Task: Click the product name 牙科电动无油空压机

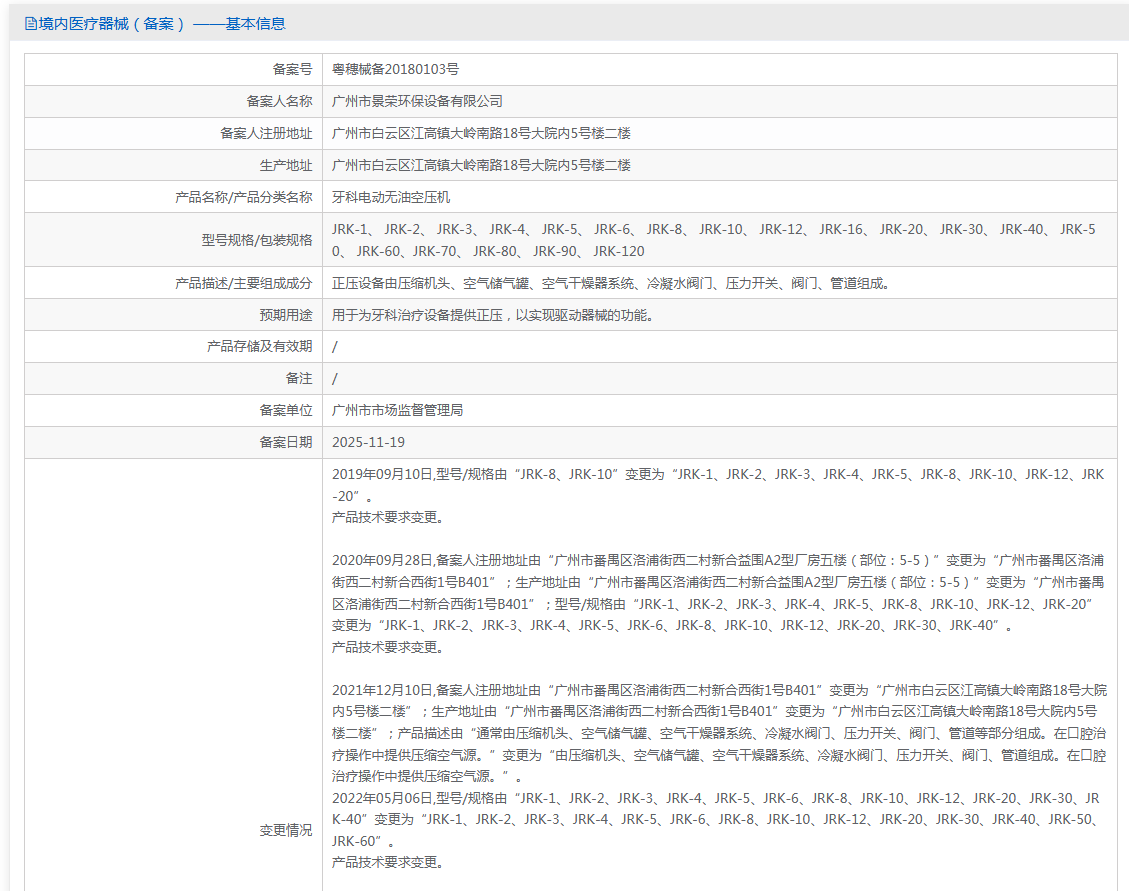Action: coord(391,197)
